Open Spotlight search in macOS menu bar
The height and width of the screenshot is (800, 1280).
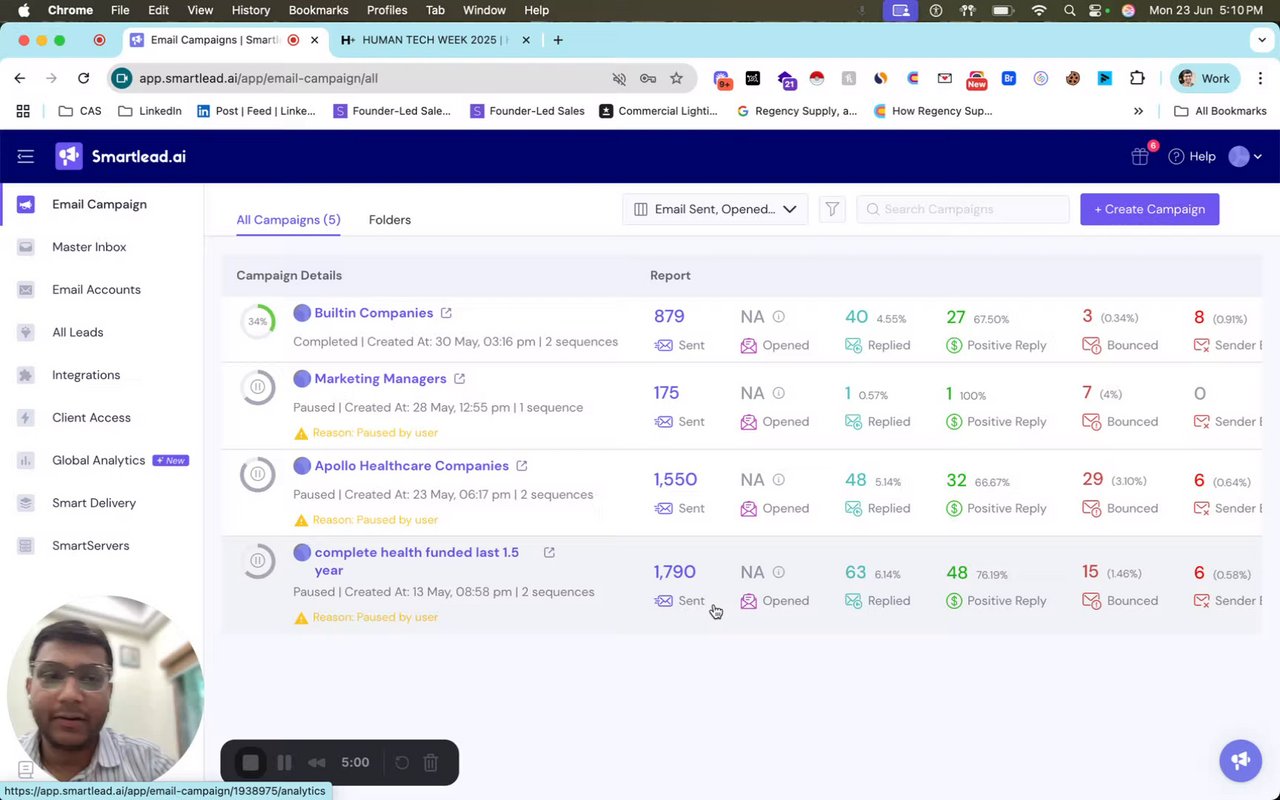point(1069,10)
